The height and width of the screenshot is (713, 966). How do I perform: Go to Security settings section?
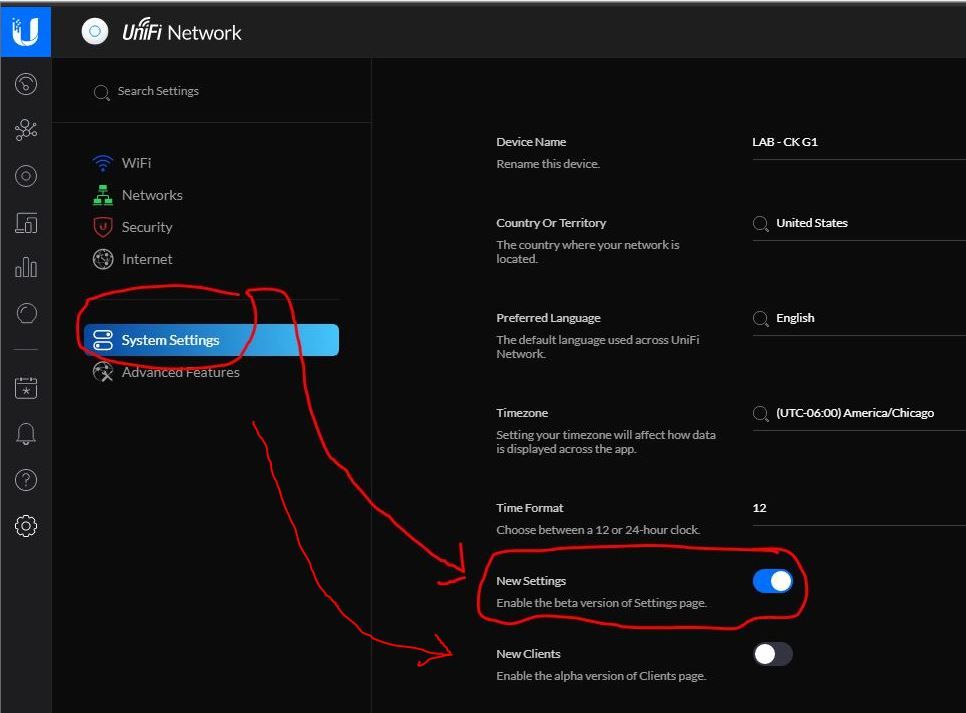click(146, 227)
